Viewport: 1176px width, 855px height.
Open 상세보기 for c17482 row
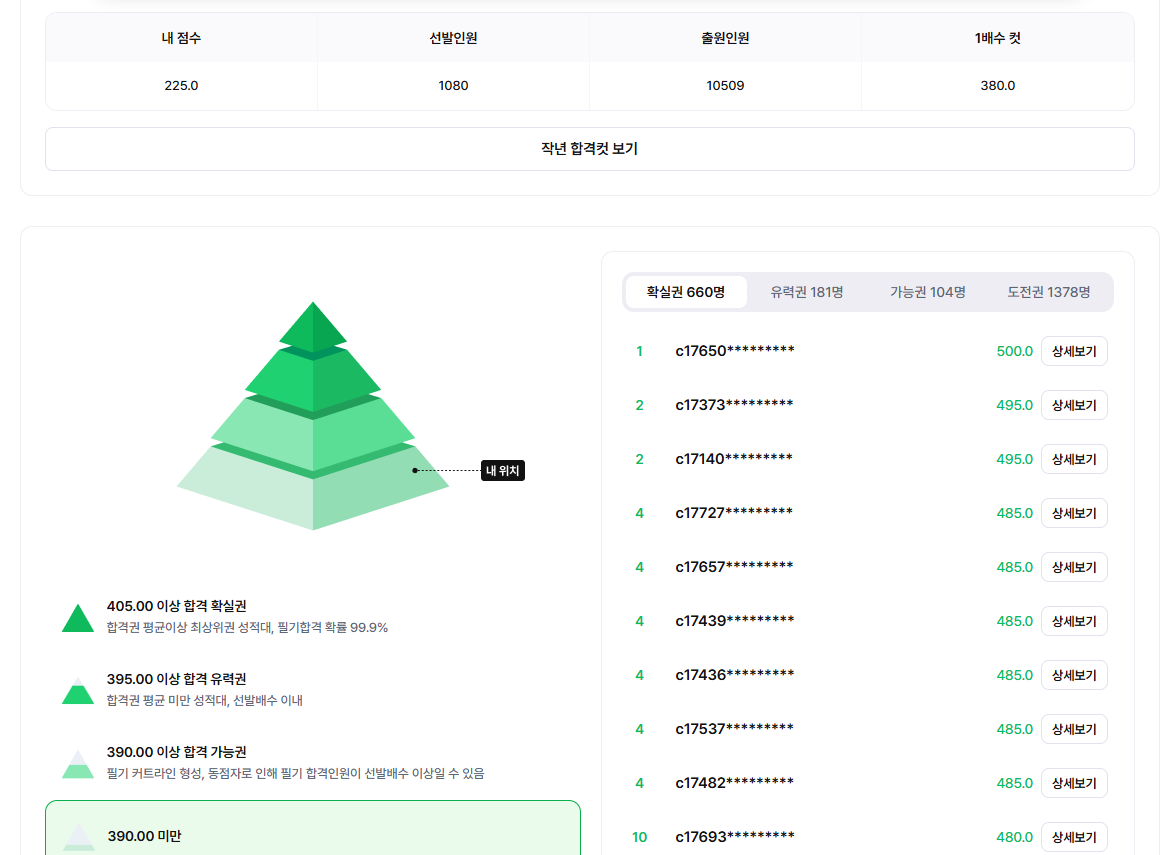(1074, 783)
